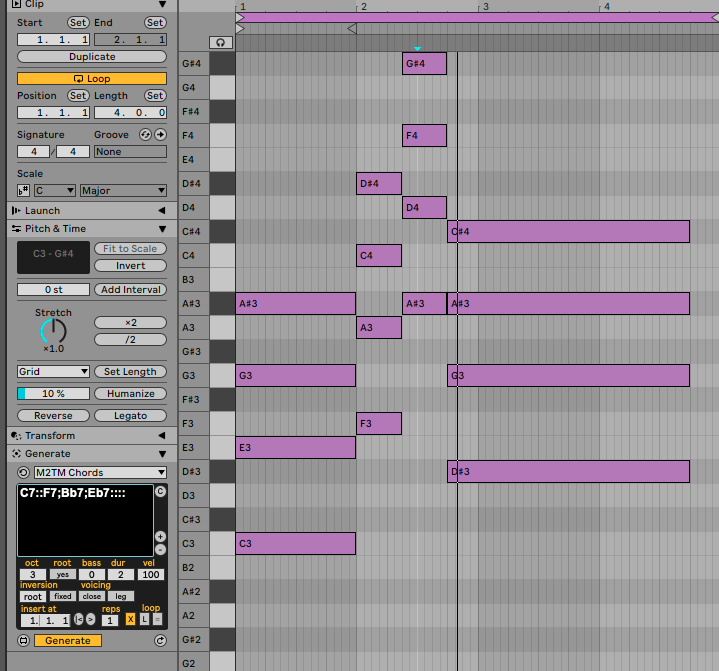The image size is (719, 671).
Task: Toggle the clip Loop button
Action: tap(92, 78)
